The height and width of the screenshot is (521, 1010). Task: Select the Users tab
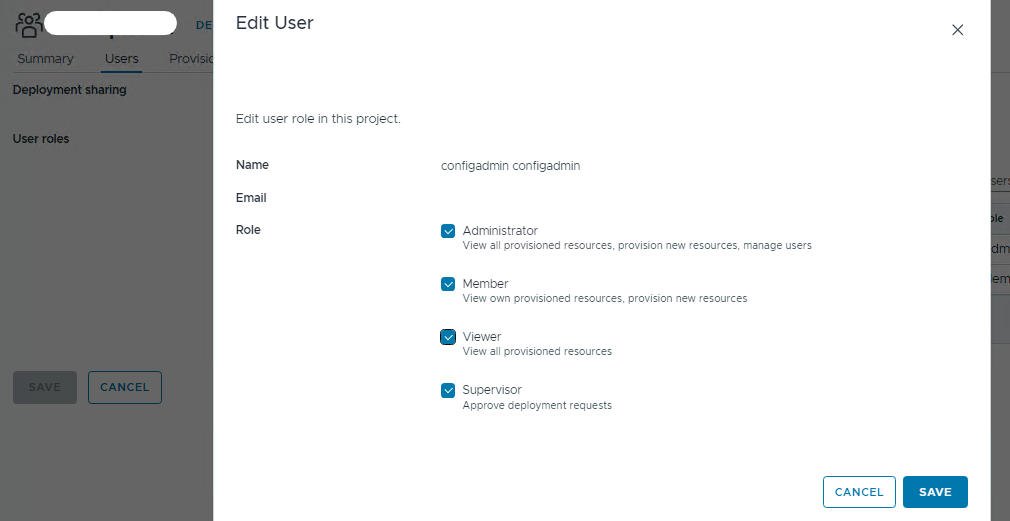[122, 59]
